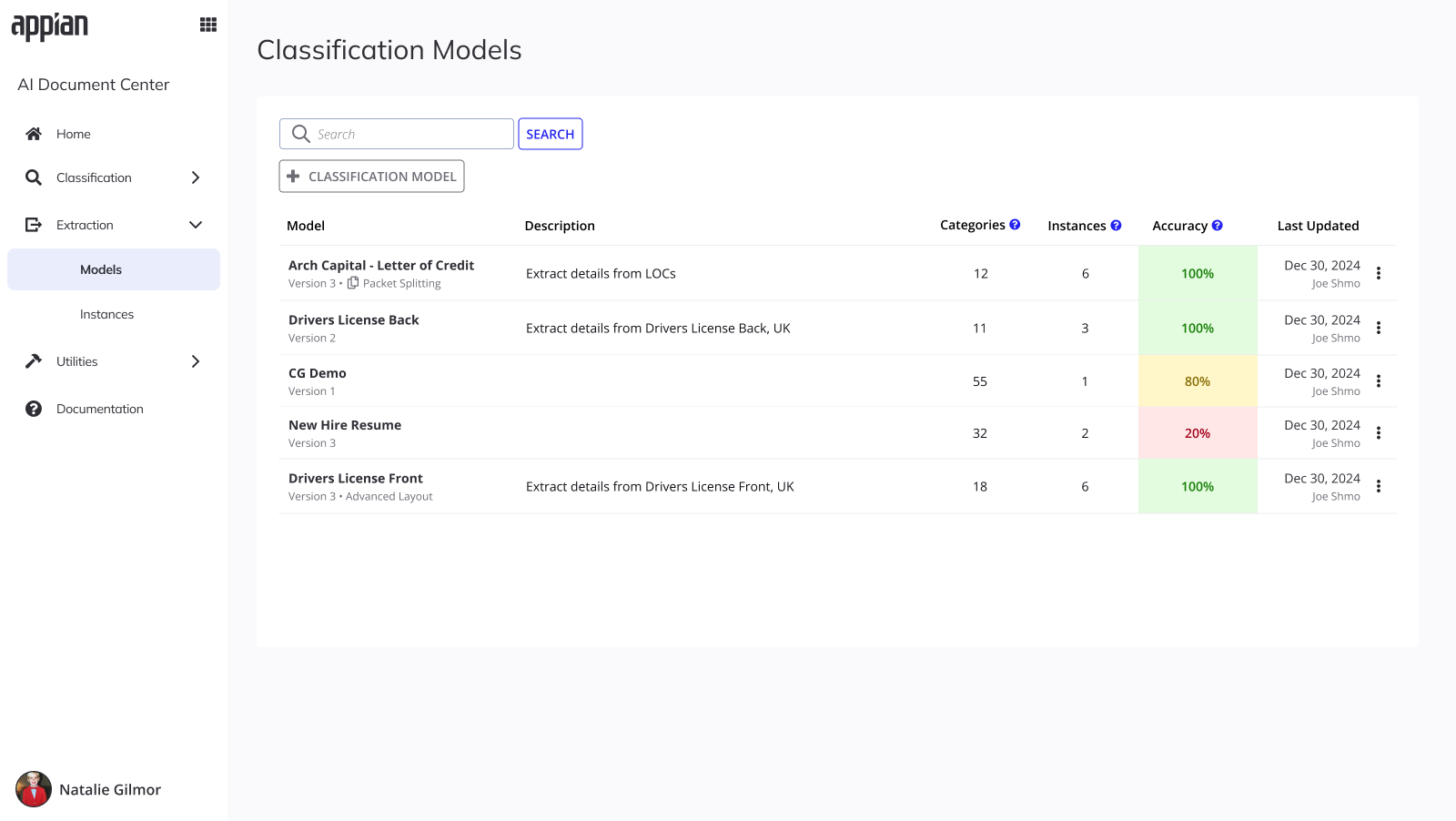Open the actions menu for CG Demo
The height and width of the screenshot is (821, 1456).
click(x=1379, y=380)
